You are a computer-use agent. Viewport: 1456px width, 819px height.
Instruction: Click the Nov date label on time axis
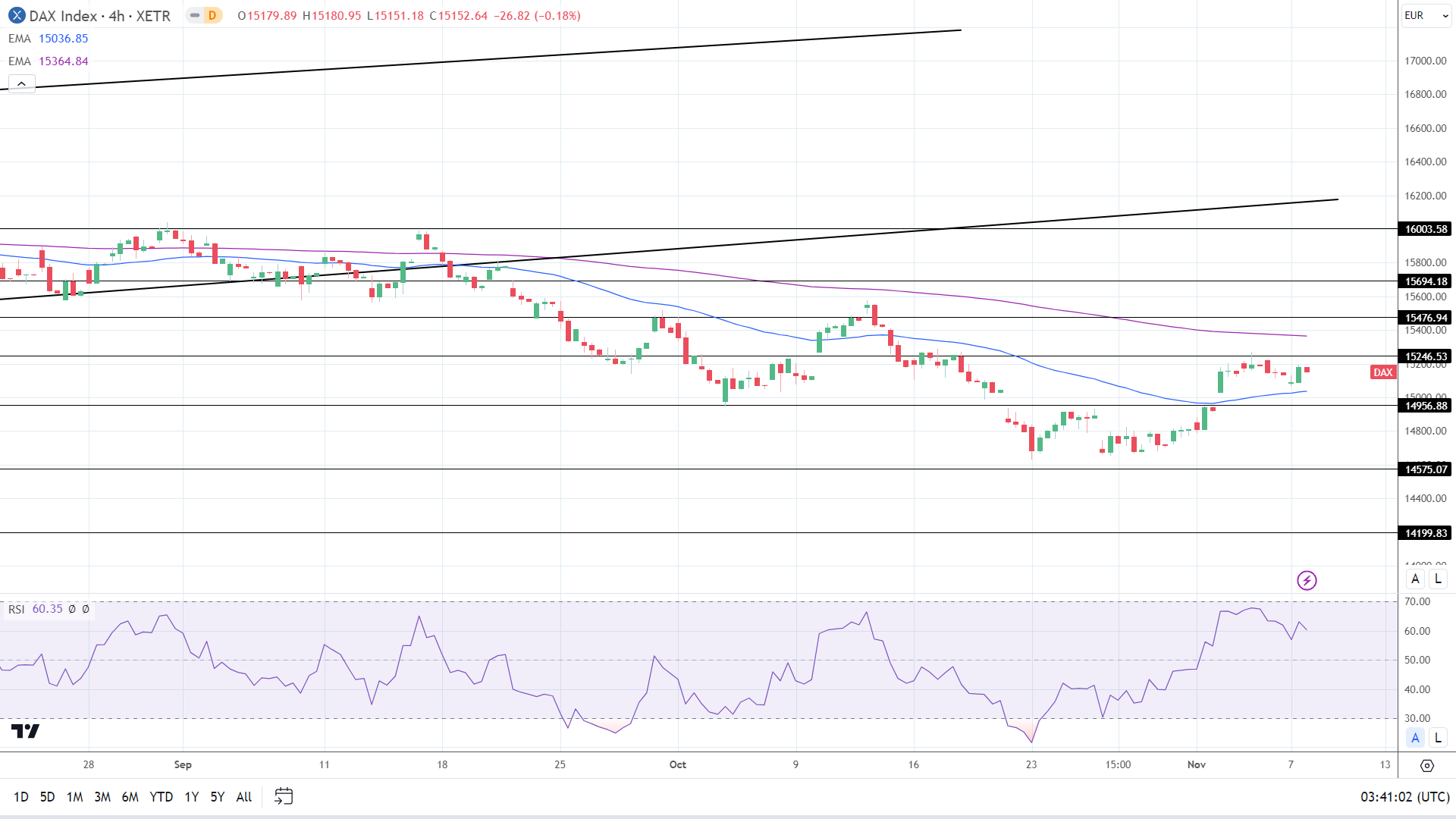[x=1197, y=764]
